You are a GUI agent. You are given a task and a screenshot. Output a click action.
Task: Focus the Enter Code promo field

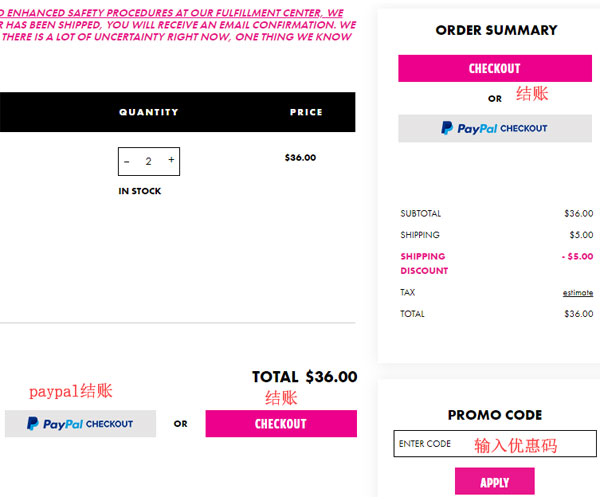click(495, 444)
